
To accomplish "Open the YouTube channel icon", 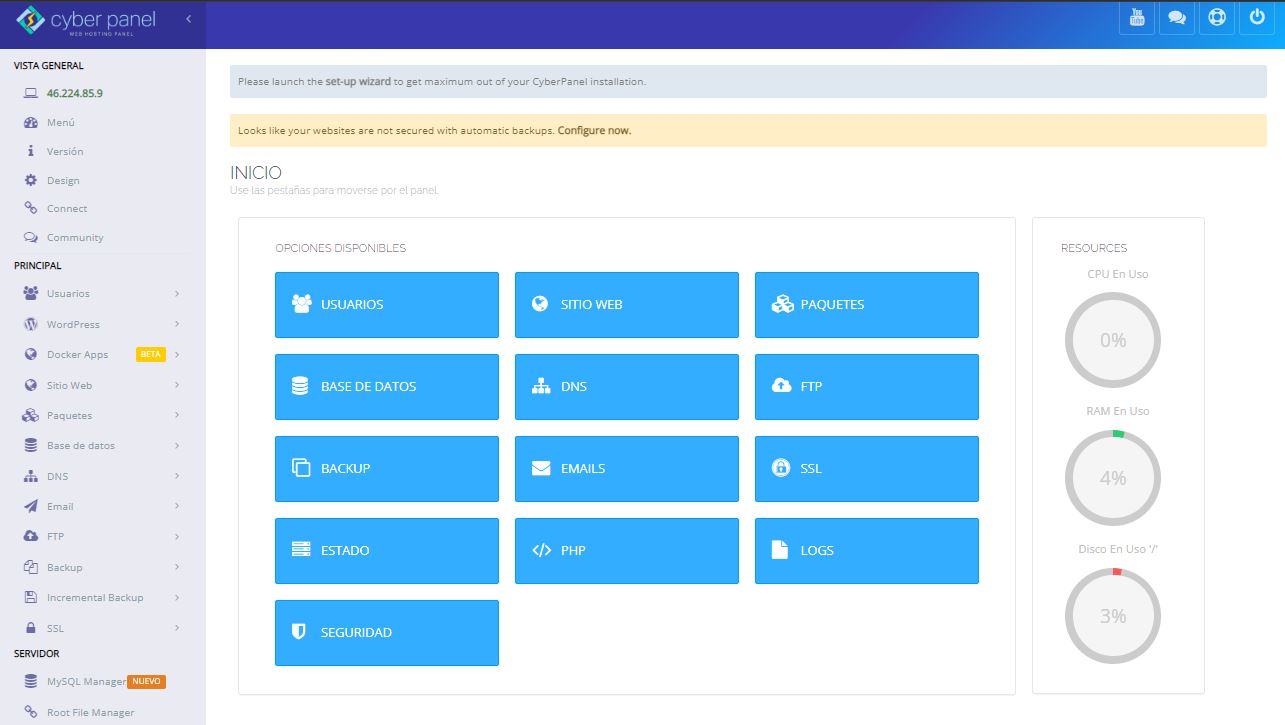I will [x=1136, y=17].
